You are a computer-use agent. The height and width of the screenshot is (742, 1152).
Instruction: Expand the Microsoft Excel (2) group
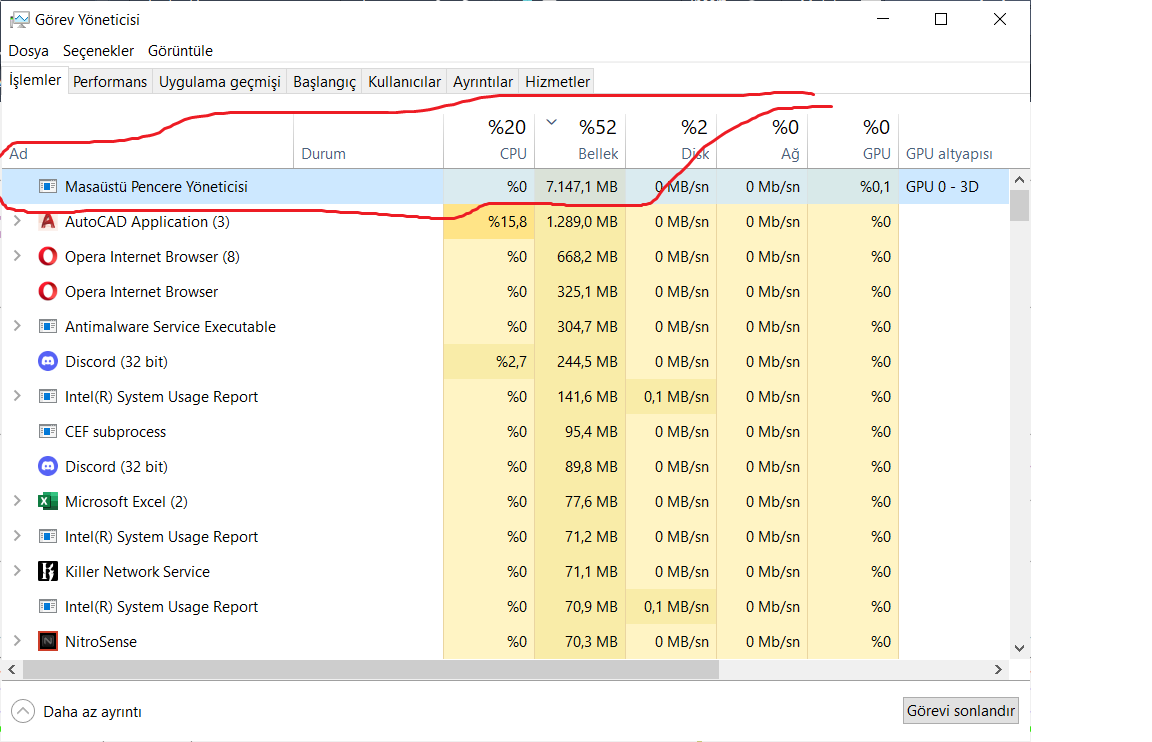tap(17, 502)
